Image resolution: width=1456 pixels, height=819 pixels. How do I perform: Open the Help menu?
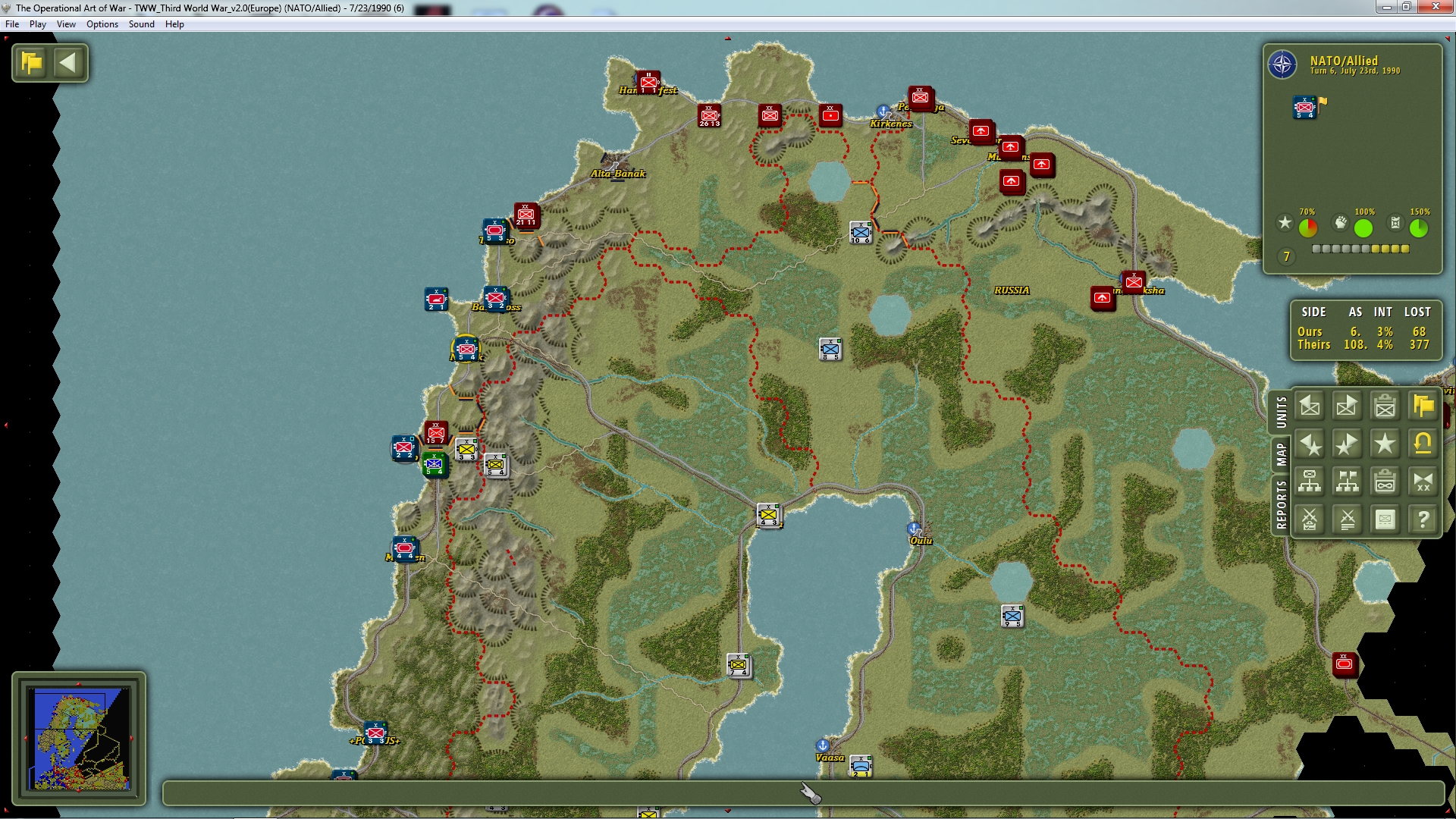(x=174, y=24)
